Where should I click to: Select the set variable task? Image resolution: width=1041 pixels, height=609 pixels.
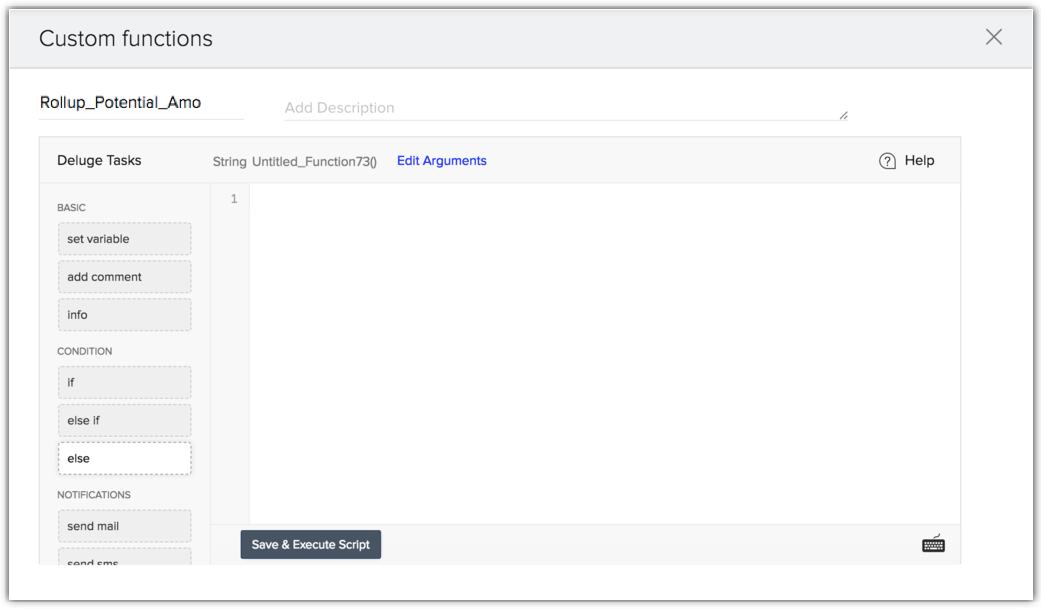tap(125, 239)
